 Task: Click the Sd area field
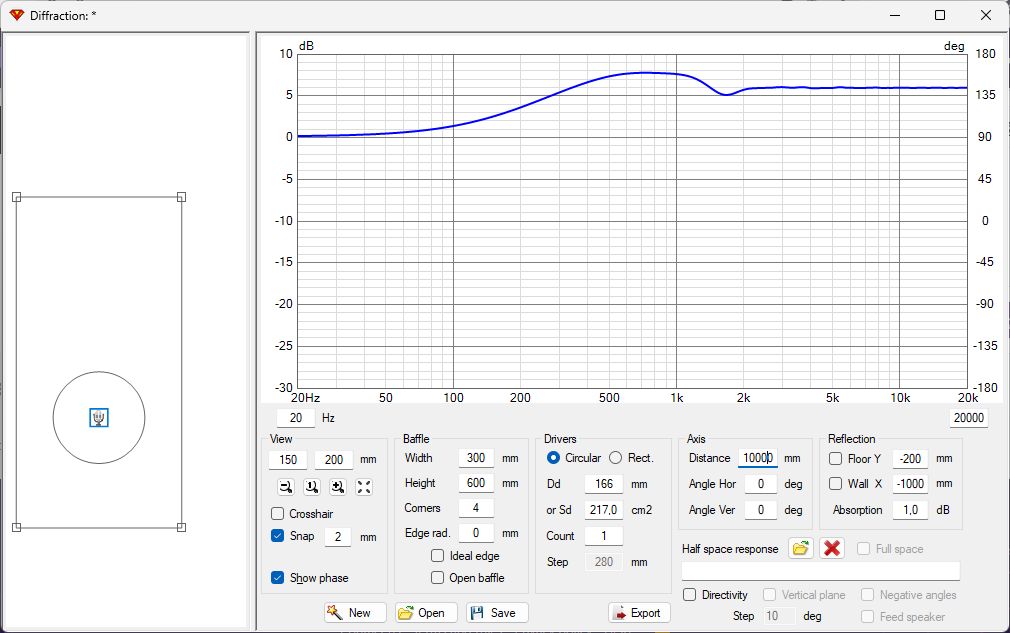pos(604,510)
